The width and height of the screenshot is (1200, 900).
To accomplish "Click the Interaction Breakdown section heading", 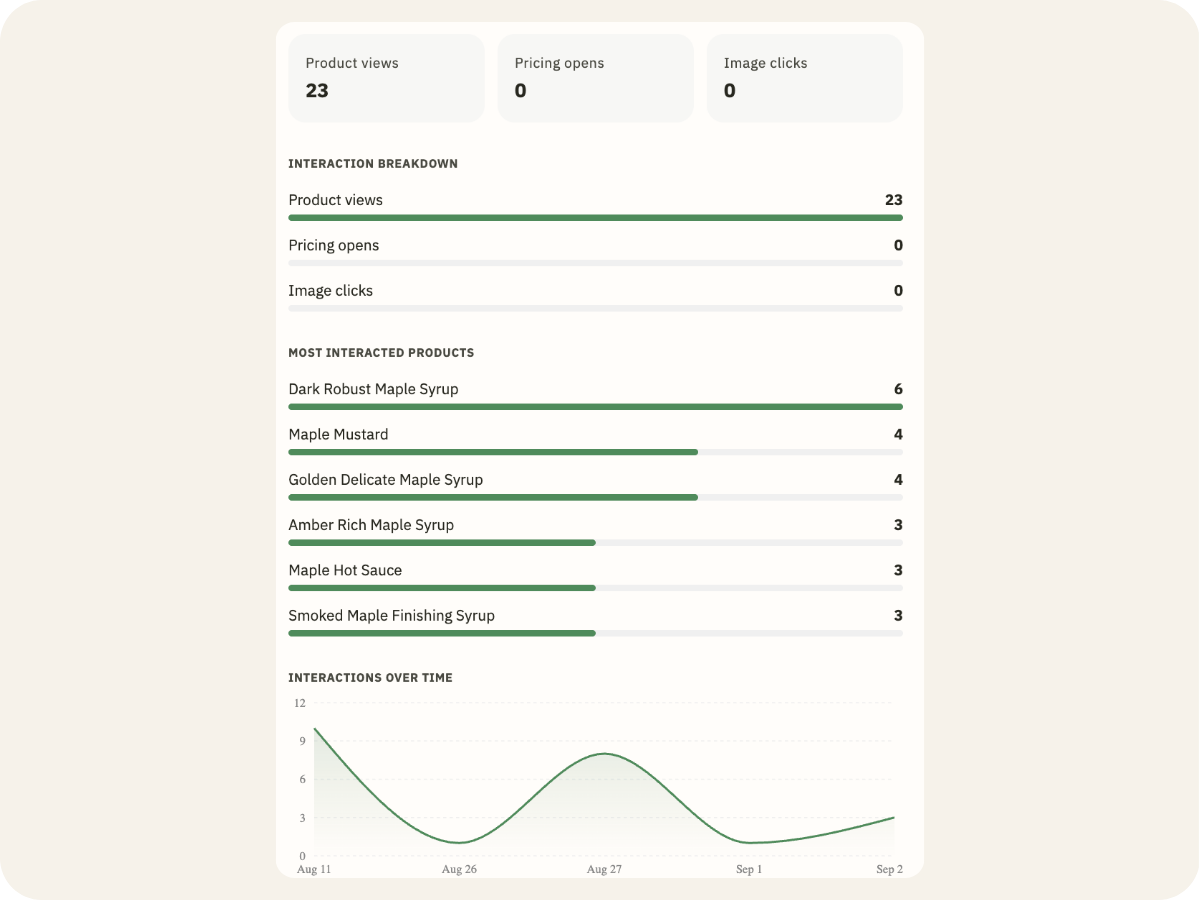I will (373, 164).
